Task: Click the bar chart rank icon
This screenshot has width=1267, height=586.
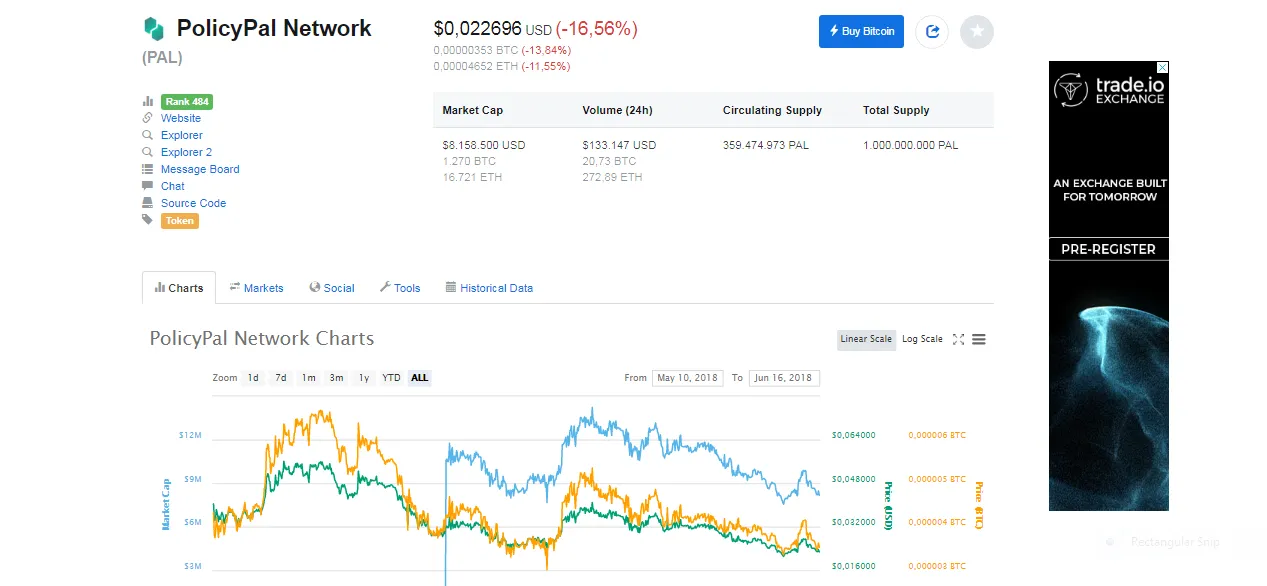Action: (x=148, y=101)
